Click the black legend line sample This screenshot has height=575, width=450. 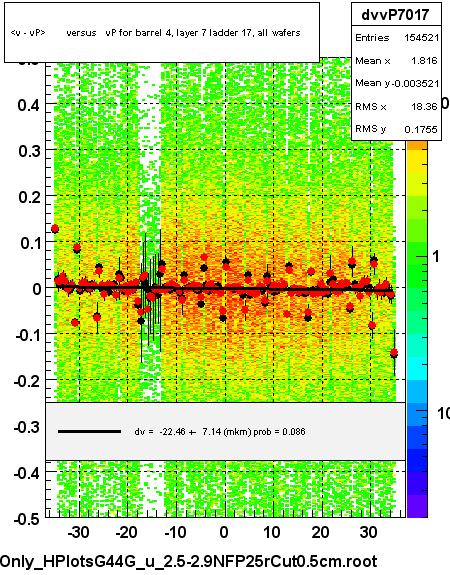(89, 432)
